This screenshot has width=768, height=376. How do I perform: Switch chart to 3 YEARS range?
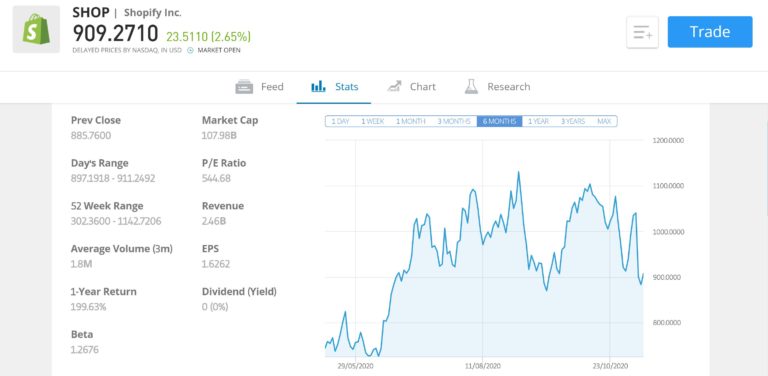coord(573,121)
